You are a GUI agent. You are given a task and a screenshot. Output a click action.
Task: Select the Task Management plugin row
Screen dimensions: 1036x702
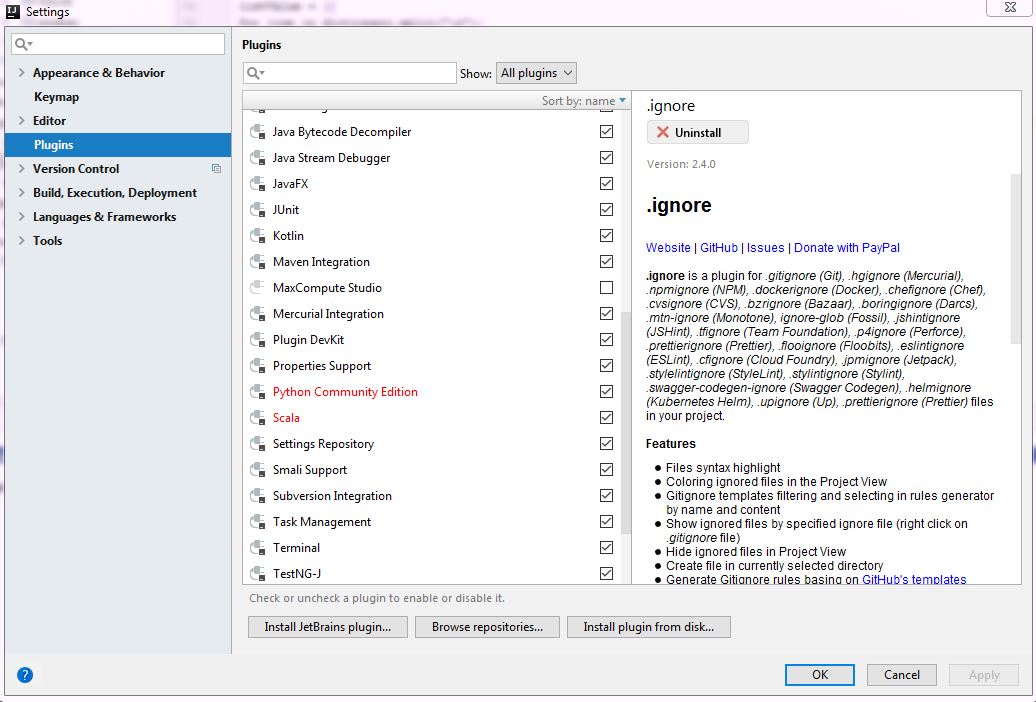pyautogui.click(x=432, y=522)
